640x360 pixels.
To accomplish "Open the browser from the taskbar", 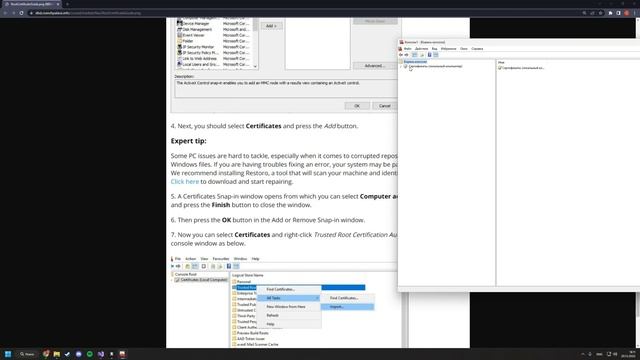I will tap(46, 354).
